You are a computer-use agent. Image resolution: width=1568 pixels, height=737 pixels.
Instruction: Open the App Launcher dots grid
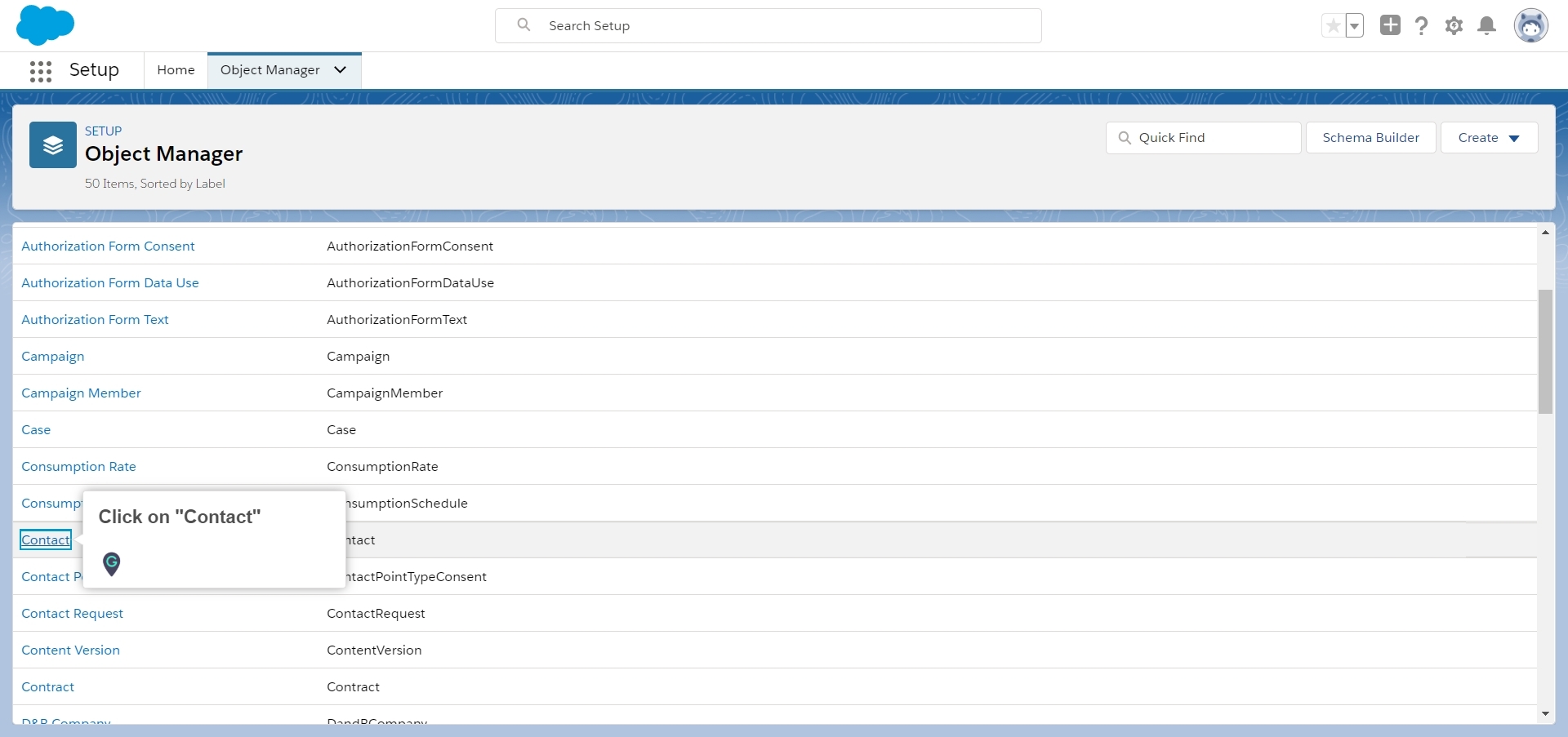[41, 71]
